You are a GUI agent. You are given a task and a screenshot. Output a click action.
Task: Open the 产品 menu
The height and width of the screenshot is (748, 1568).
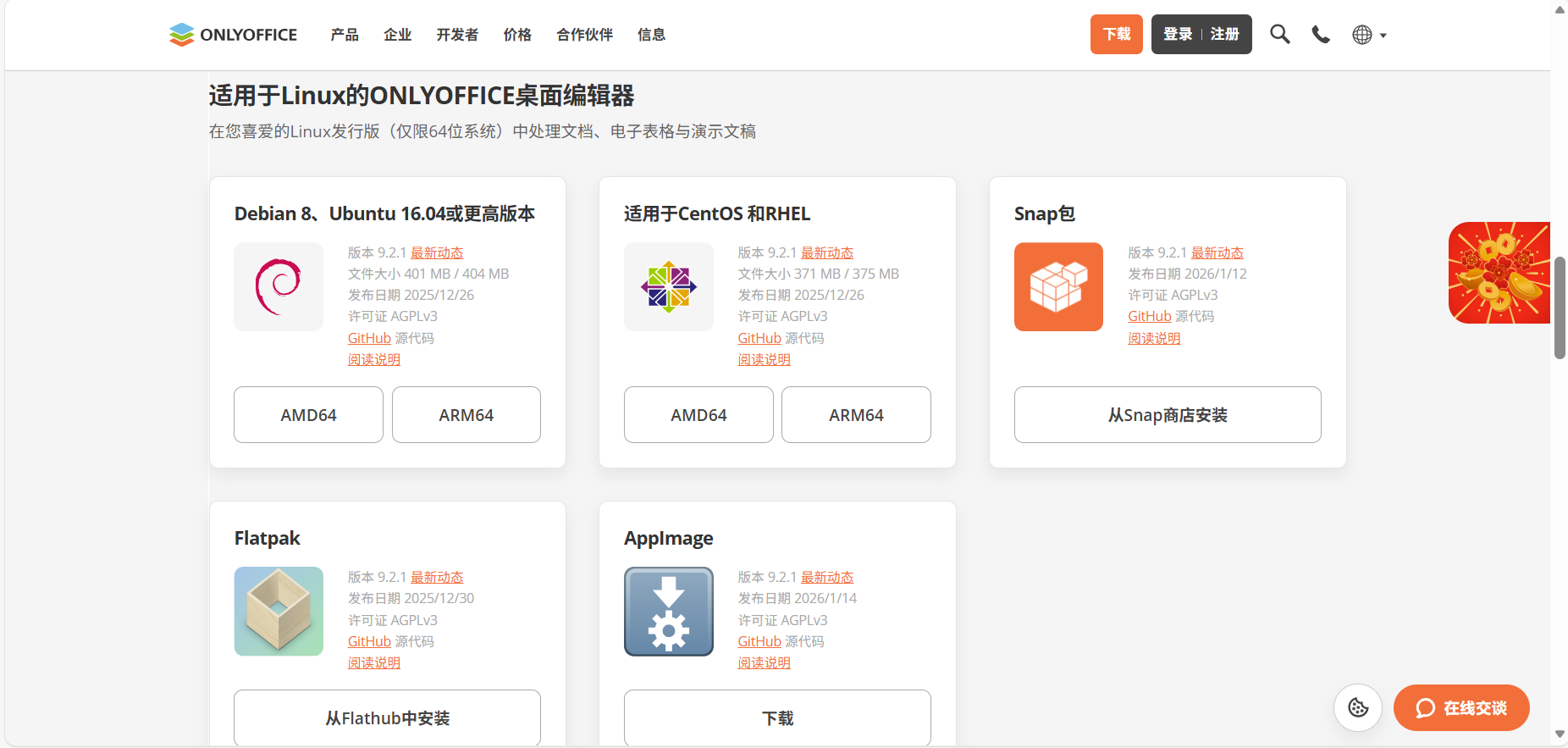click(345, 35)
